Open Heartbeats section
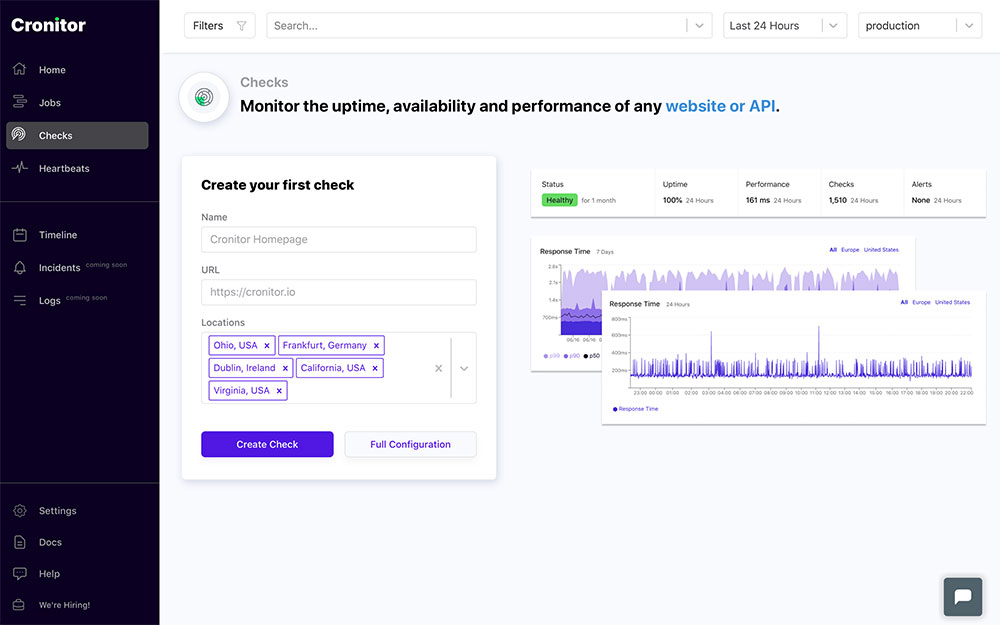 [x=64, y=168]
